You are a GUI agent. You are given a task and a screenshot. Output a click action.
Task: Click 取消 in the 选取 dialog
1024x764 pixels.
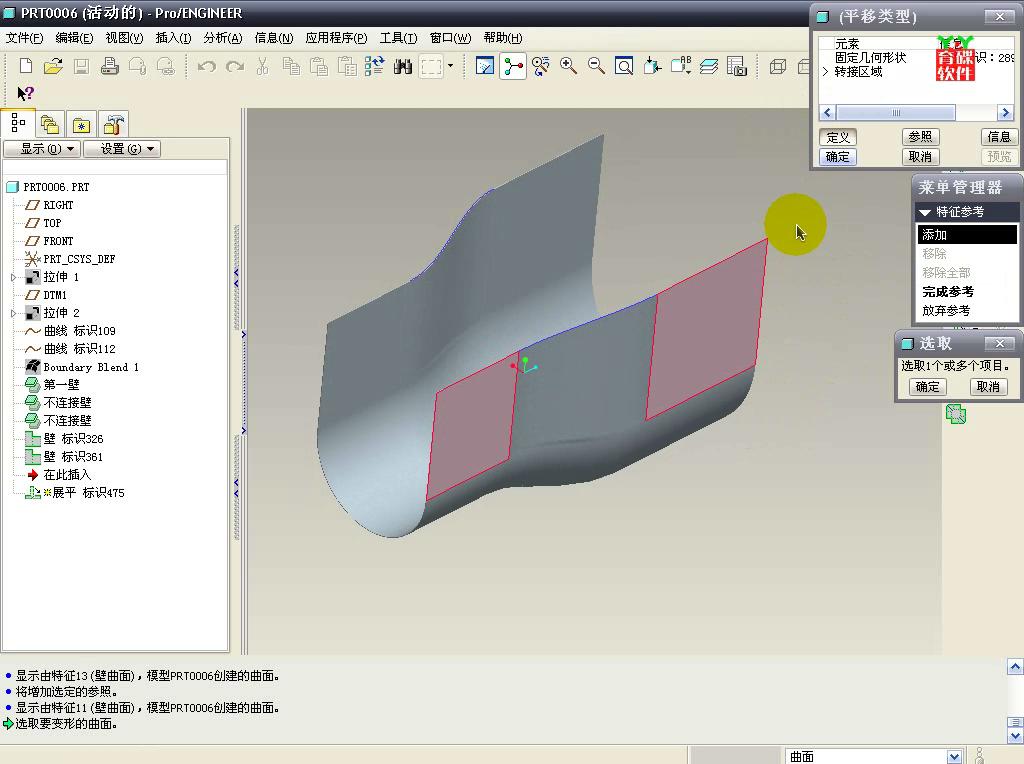[988, 387]
